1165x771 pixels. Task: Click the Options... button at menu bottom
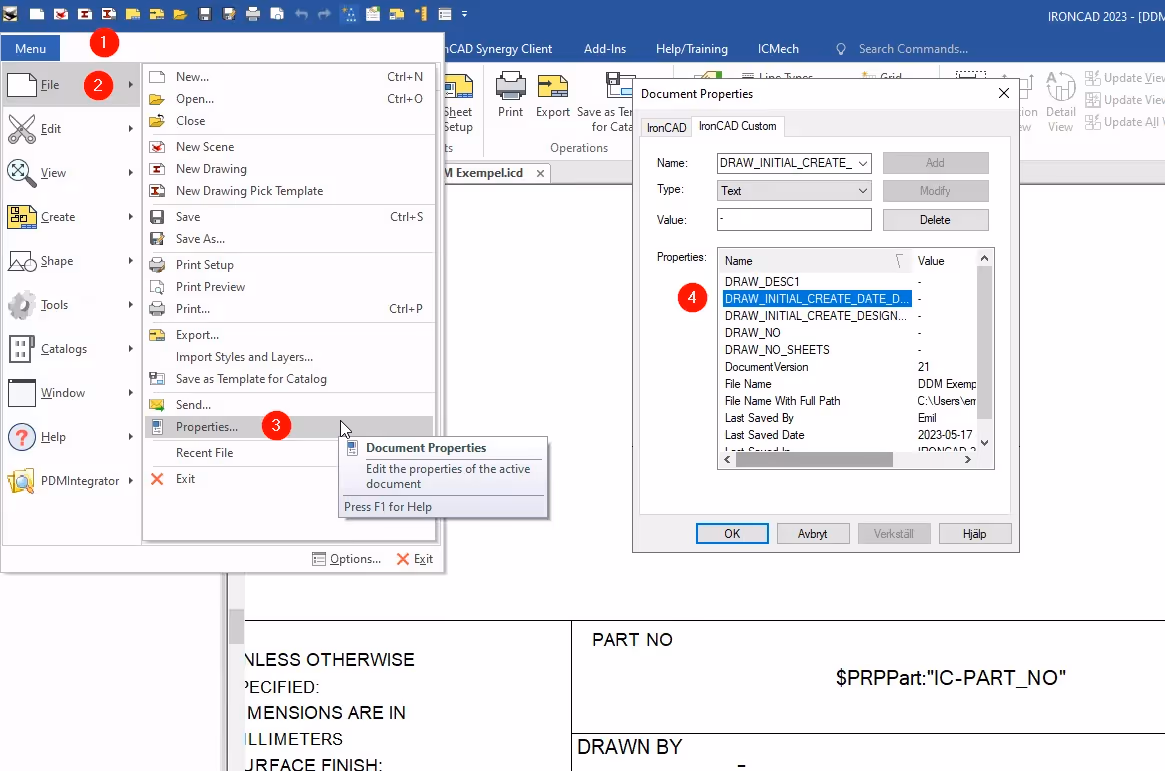(346, 559)
